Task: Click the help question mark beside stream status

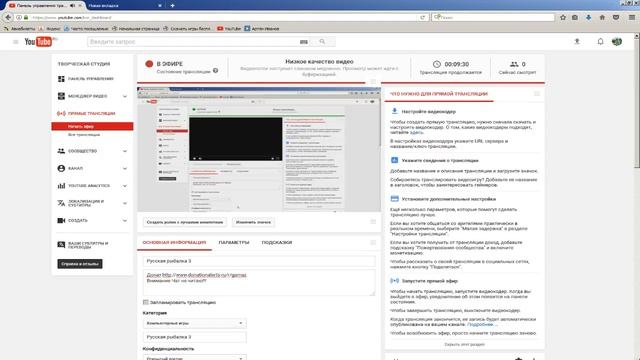Action: 216,71
